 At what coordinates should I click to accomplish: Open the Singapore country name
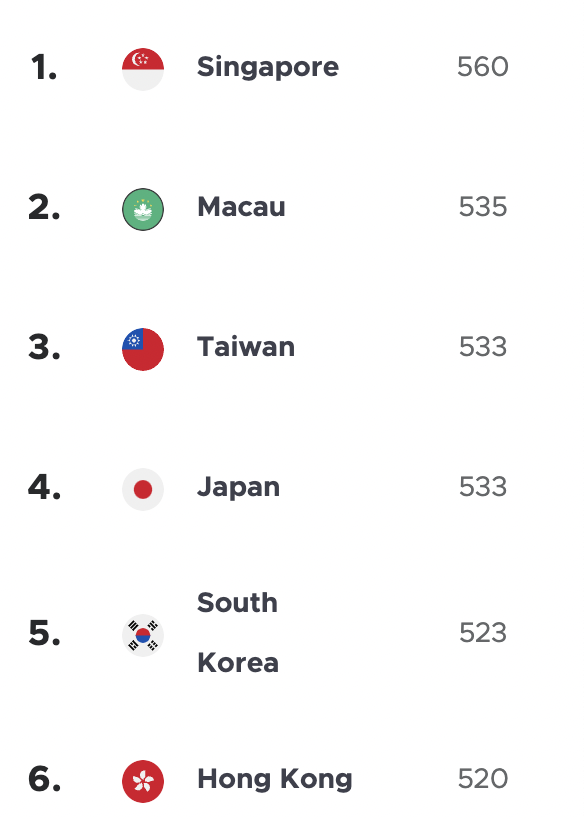point(268,68)
